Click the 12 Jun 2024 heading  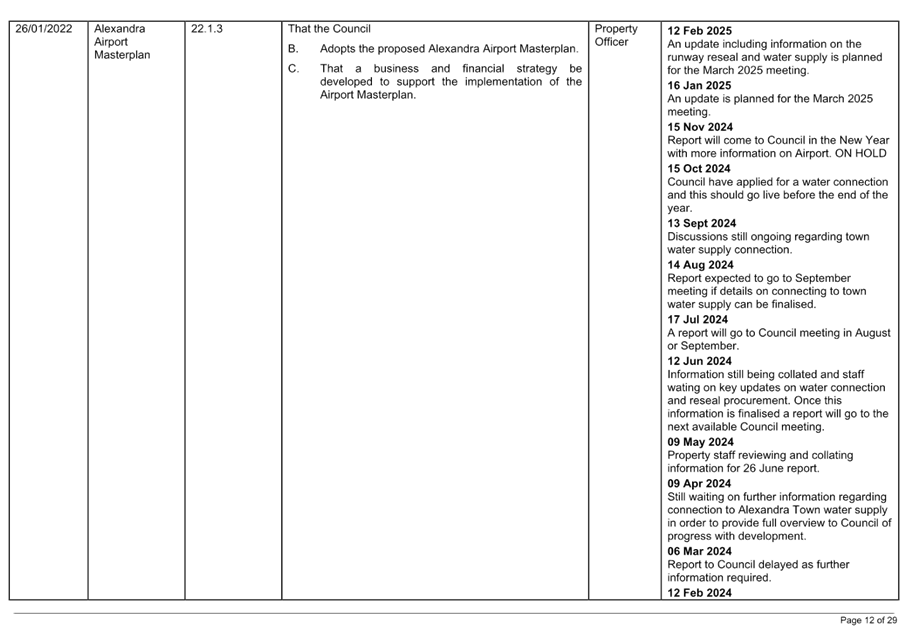699,361
